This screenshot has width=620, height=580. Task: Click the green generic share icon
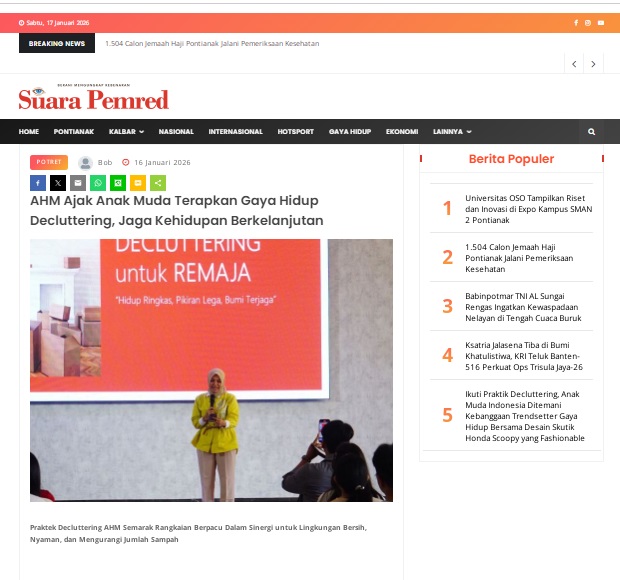158,183
